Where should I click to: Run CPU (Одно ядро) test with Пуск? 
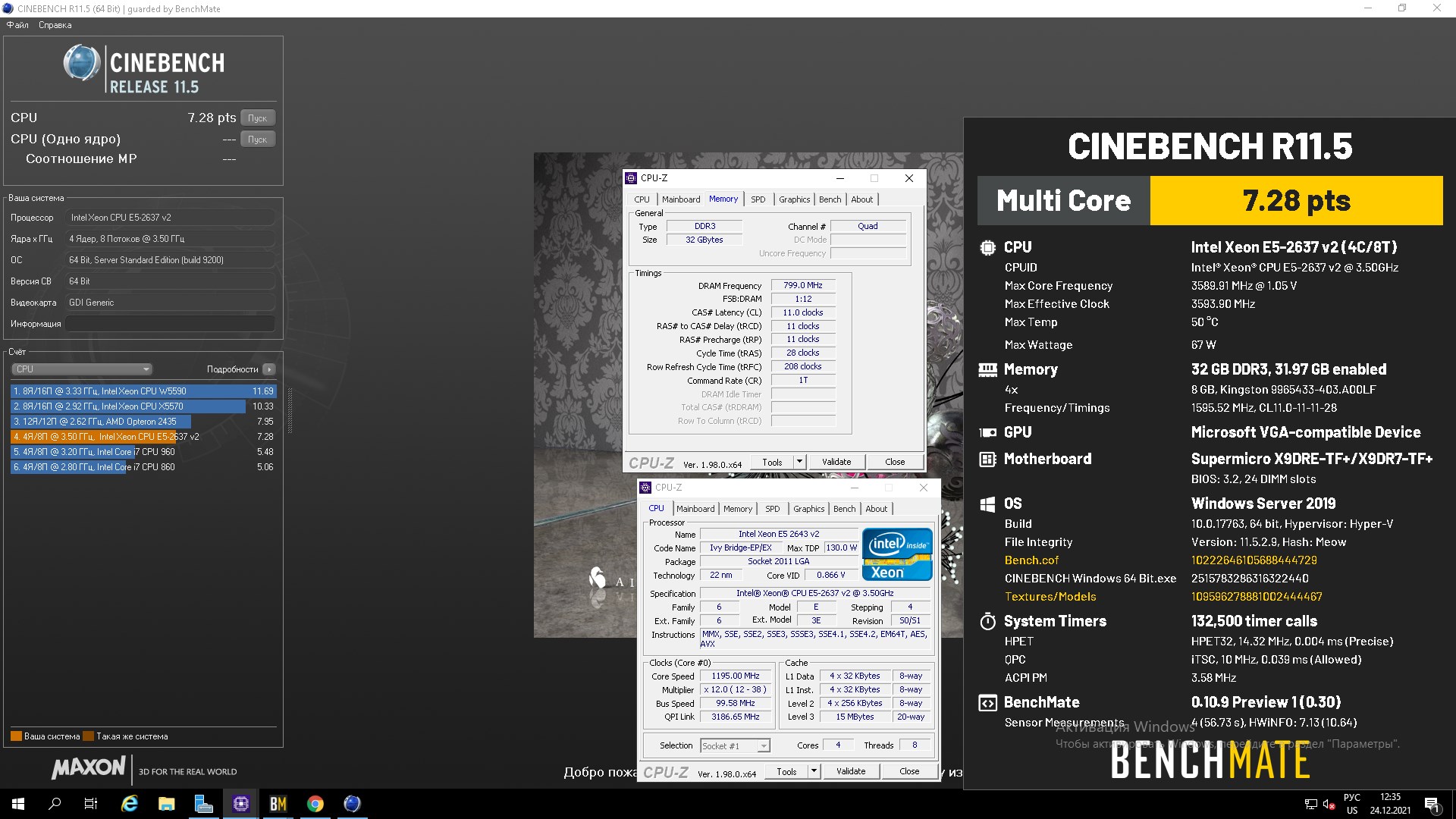pyautogui.click(x=258, y=140)
